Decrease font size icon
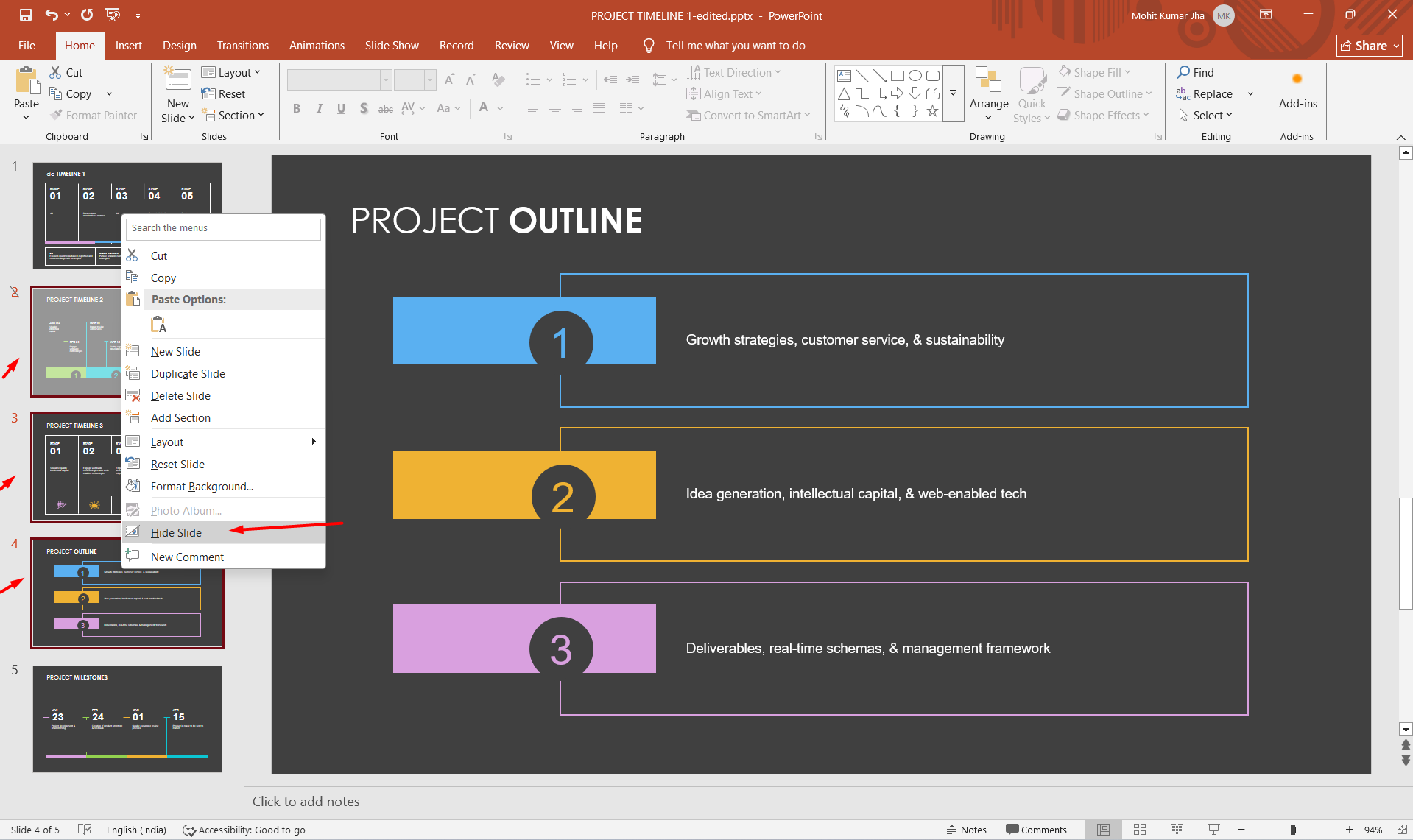The image size is (1413, 840). point(471,80)
